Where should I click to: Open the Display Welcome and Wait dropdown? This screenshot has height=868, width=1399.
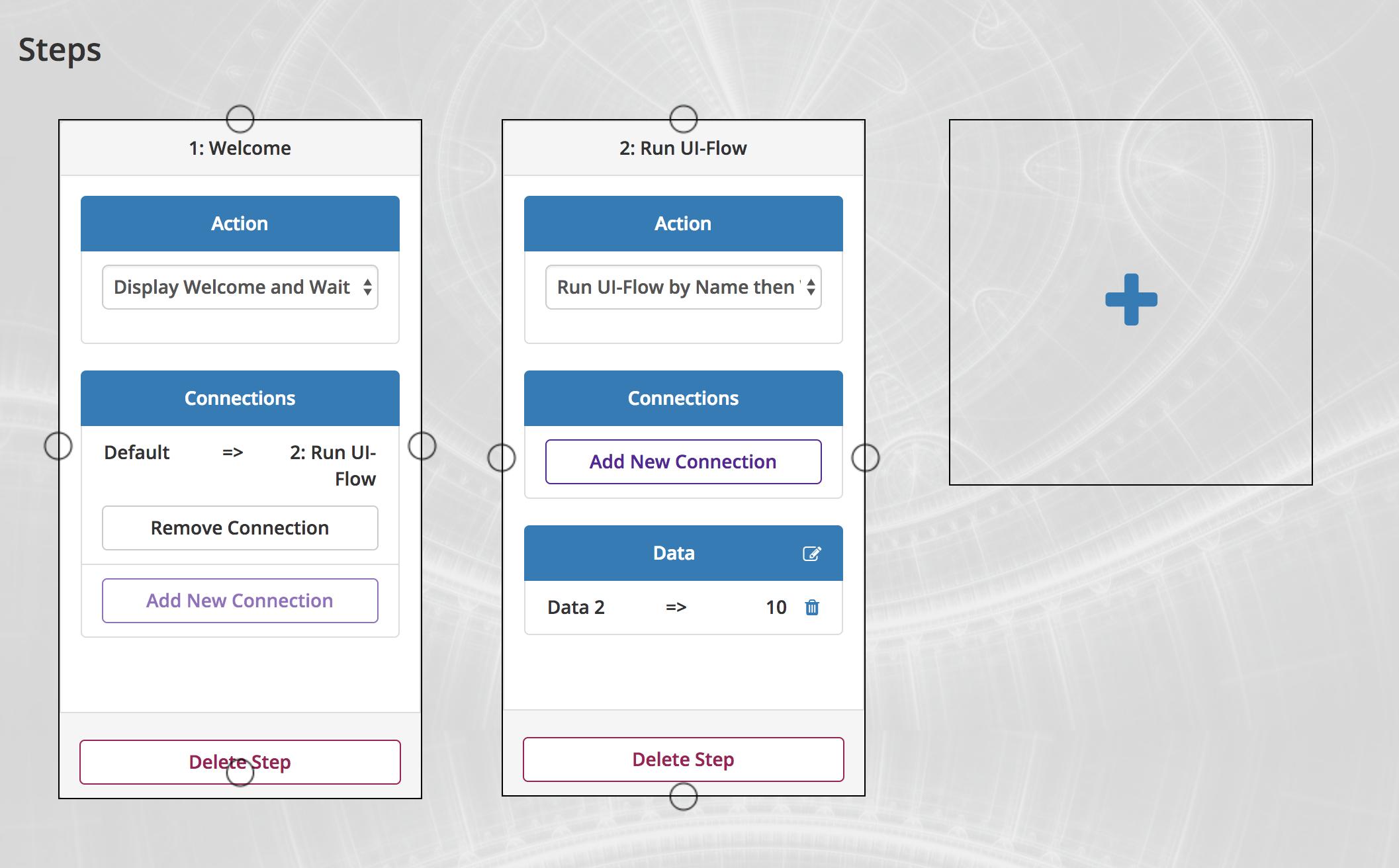[x=240, y=287]
